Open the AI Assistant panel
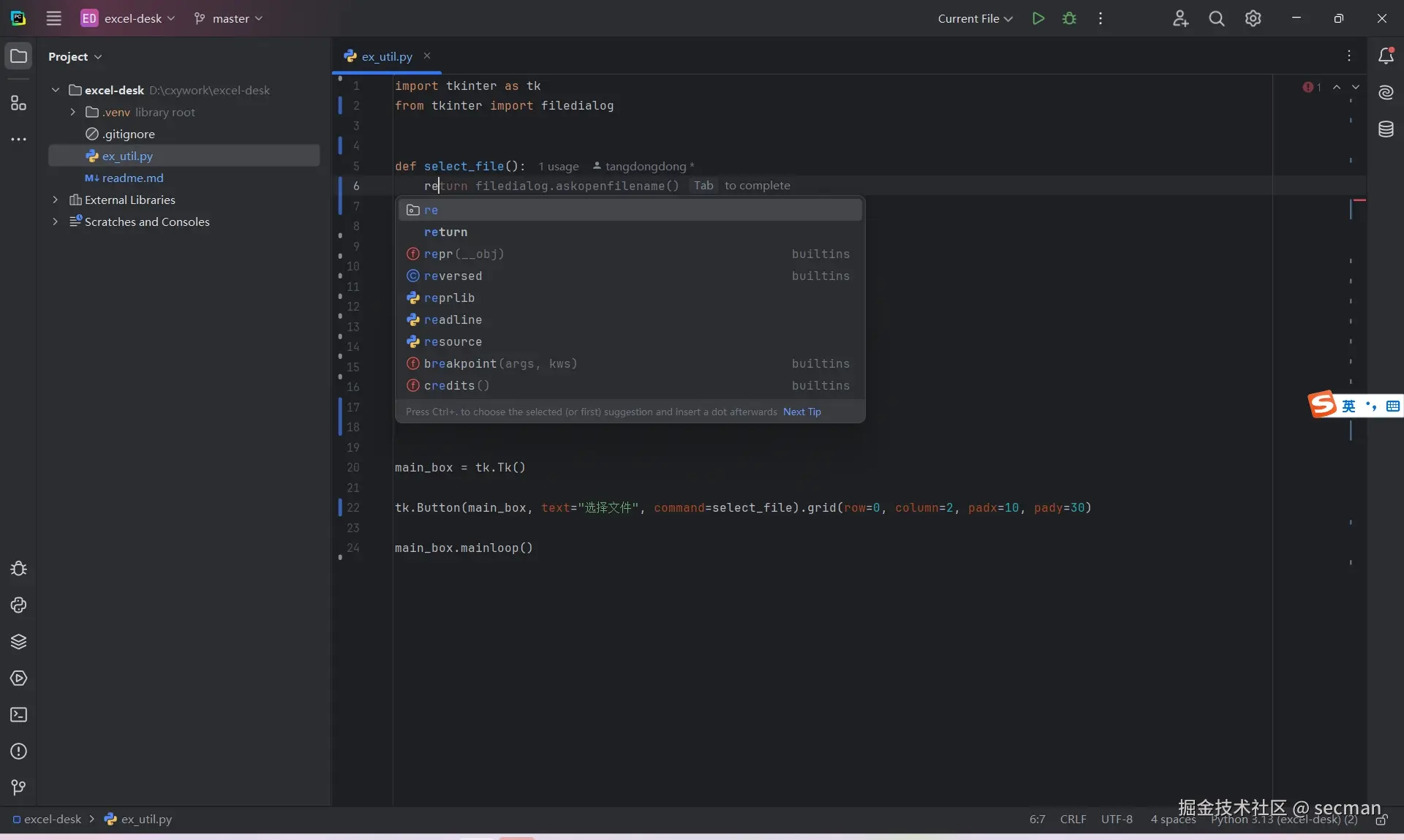The image size is (1404, 840). [x=1386, y=92]
